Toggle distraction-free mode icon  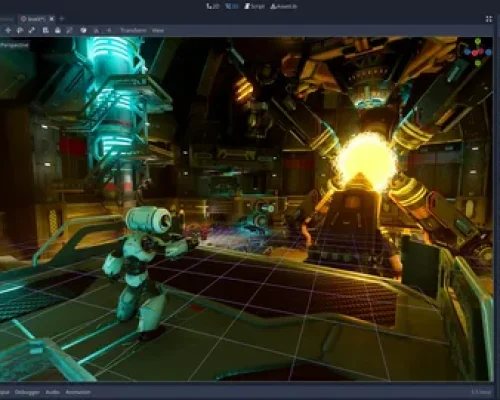pyautogui.click(x=489, y=19)
